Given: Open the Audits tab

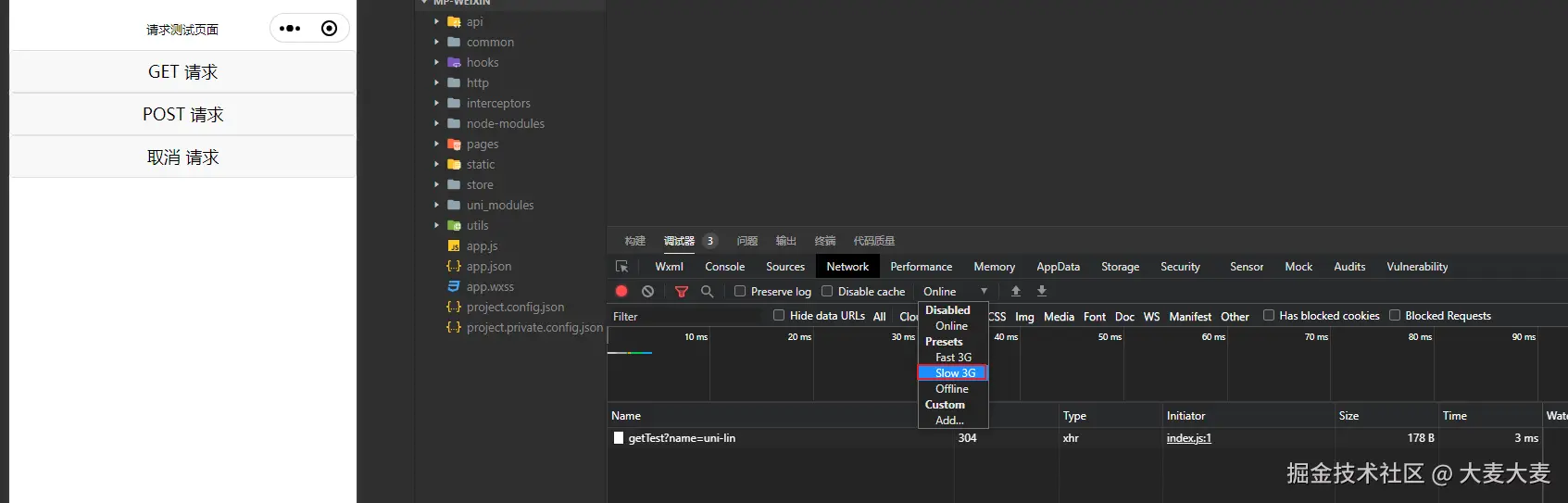Looking at the screenshot, I should 1349,267.
